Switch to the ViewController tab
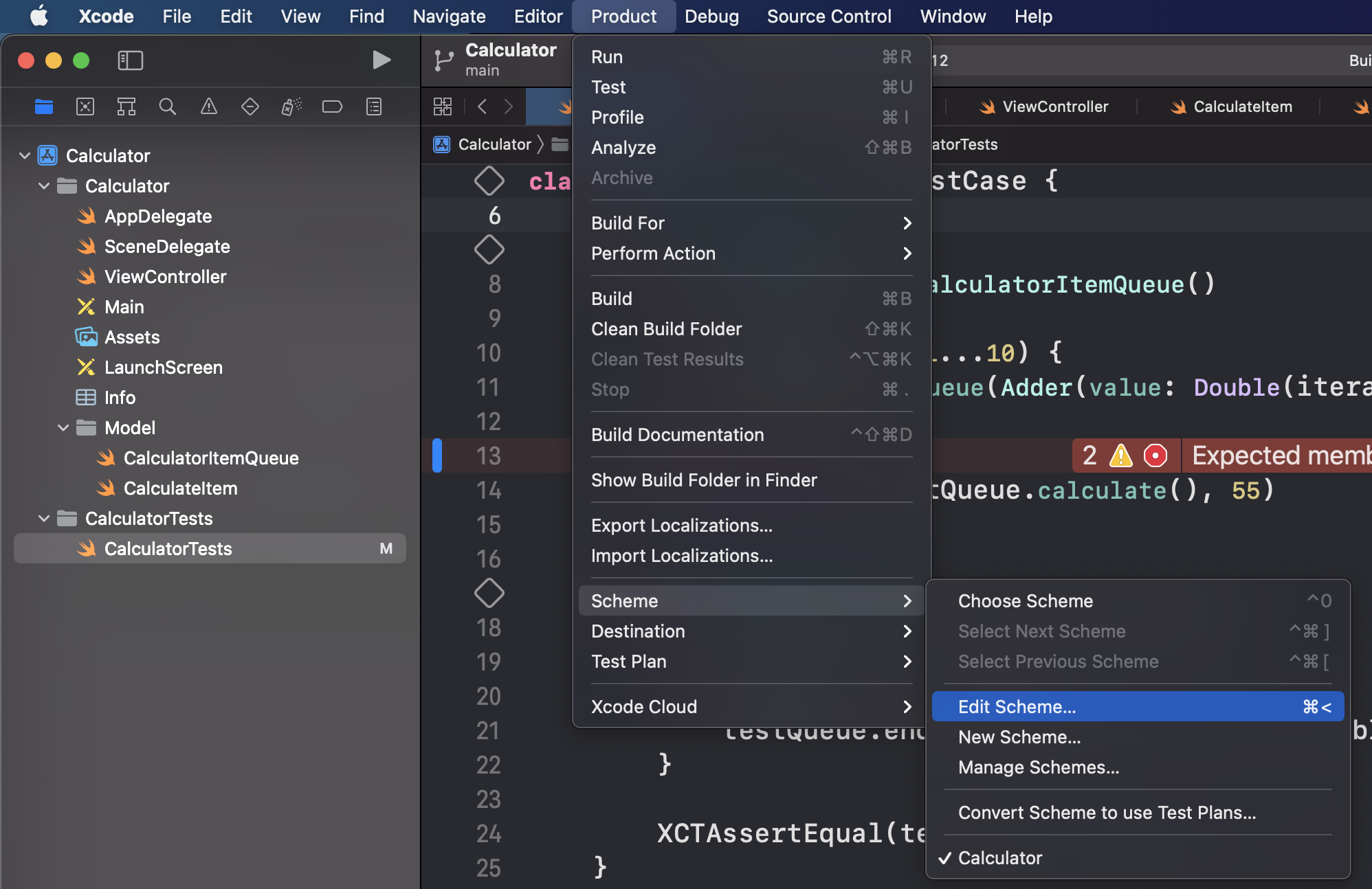 click(1043, 106)
